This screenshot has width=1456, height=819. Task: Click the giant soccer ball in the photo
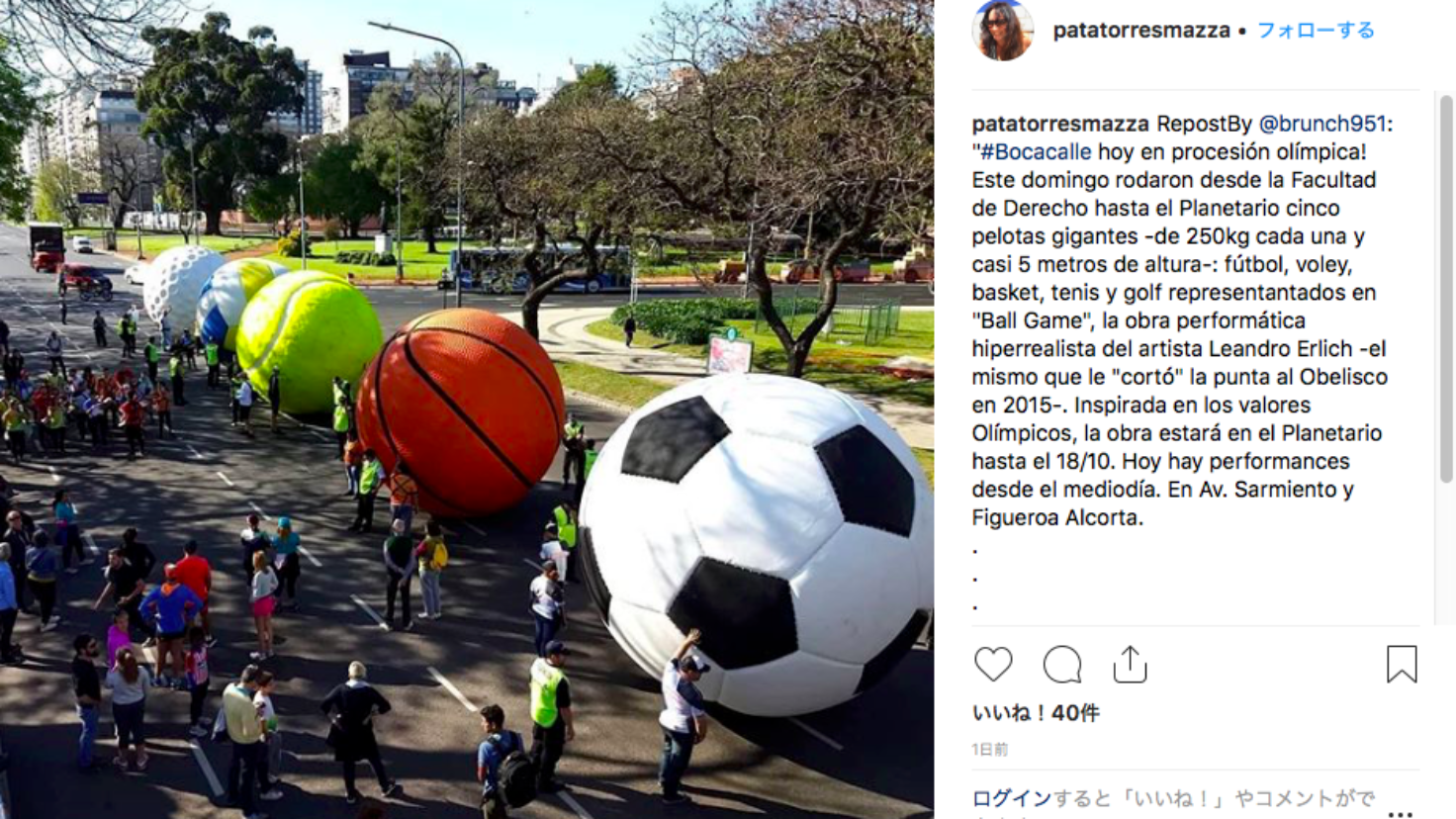click(x=757, y=544)
